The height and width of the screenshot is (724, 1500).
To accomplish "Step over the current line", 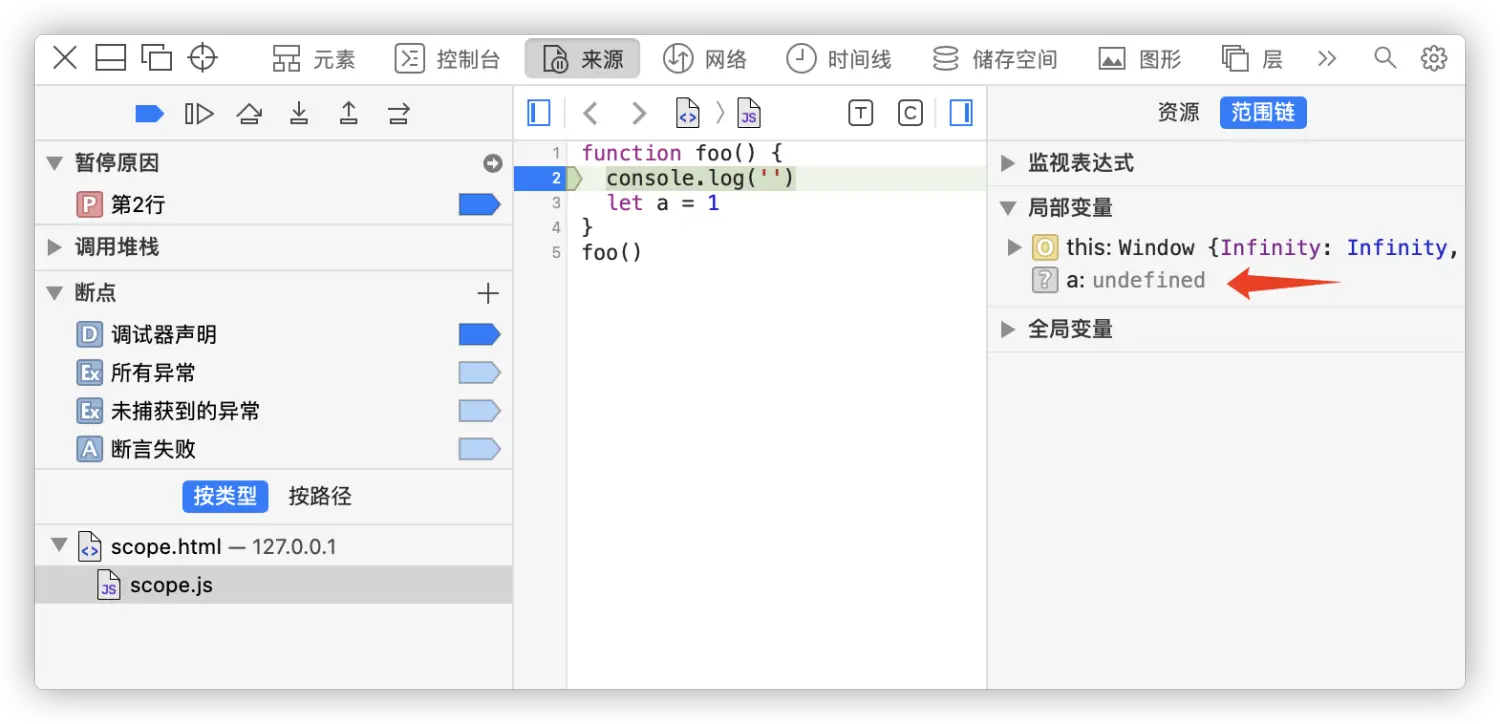I will pyautogui.click(x=249, y=114).
